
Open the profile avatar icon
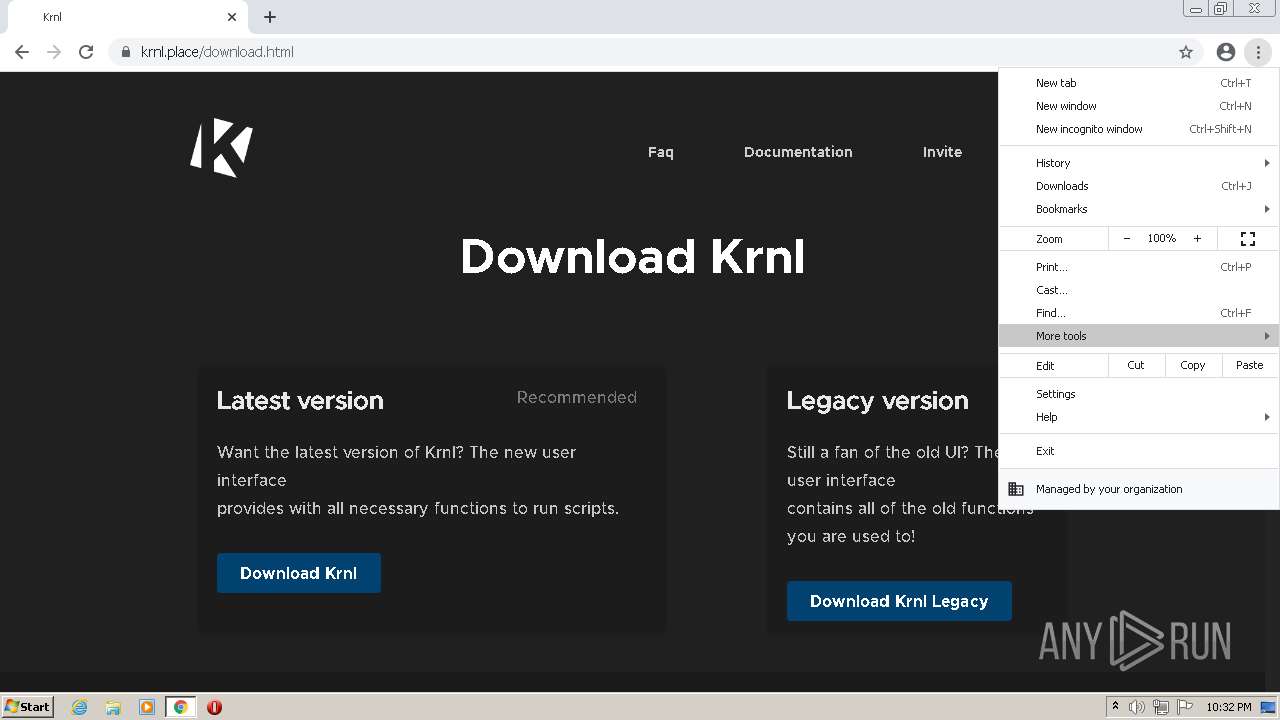click(x=1226, y=52)
